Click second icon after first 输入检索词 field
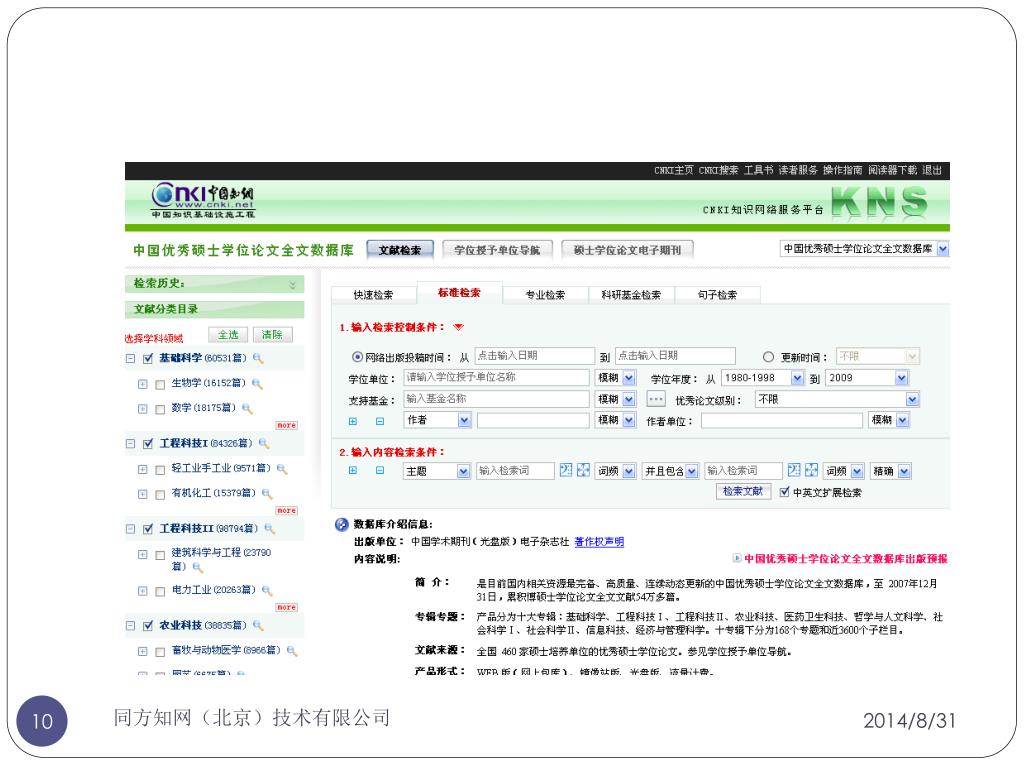Viewport: 1024px width, 768px height. point(583,470)
